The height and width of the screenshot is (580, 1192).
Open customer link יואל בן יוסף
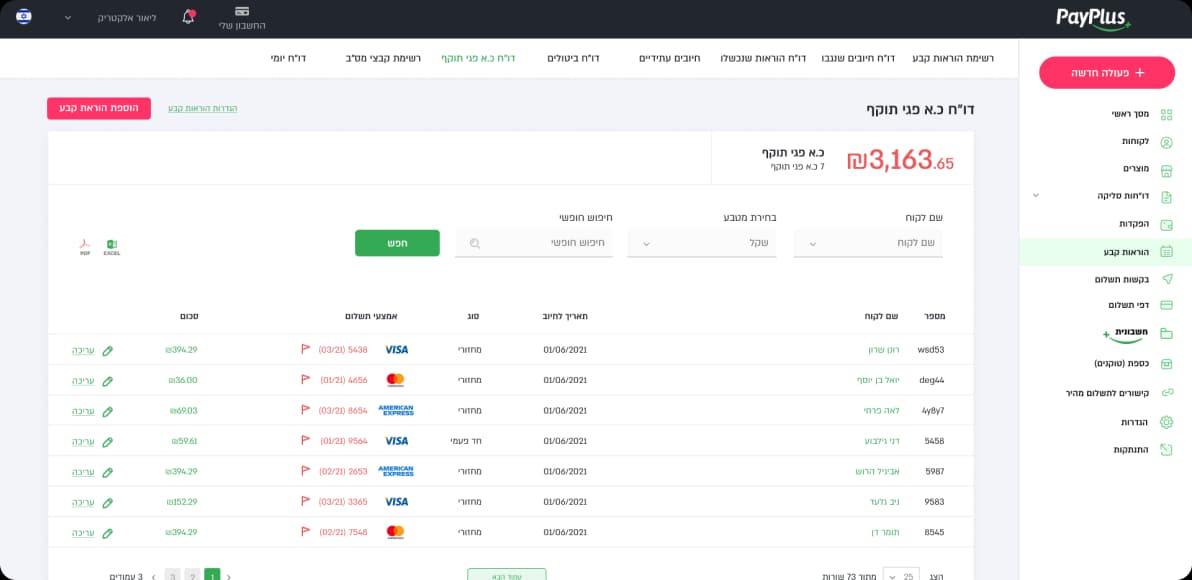tap(879, 379)
